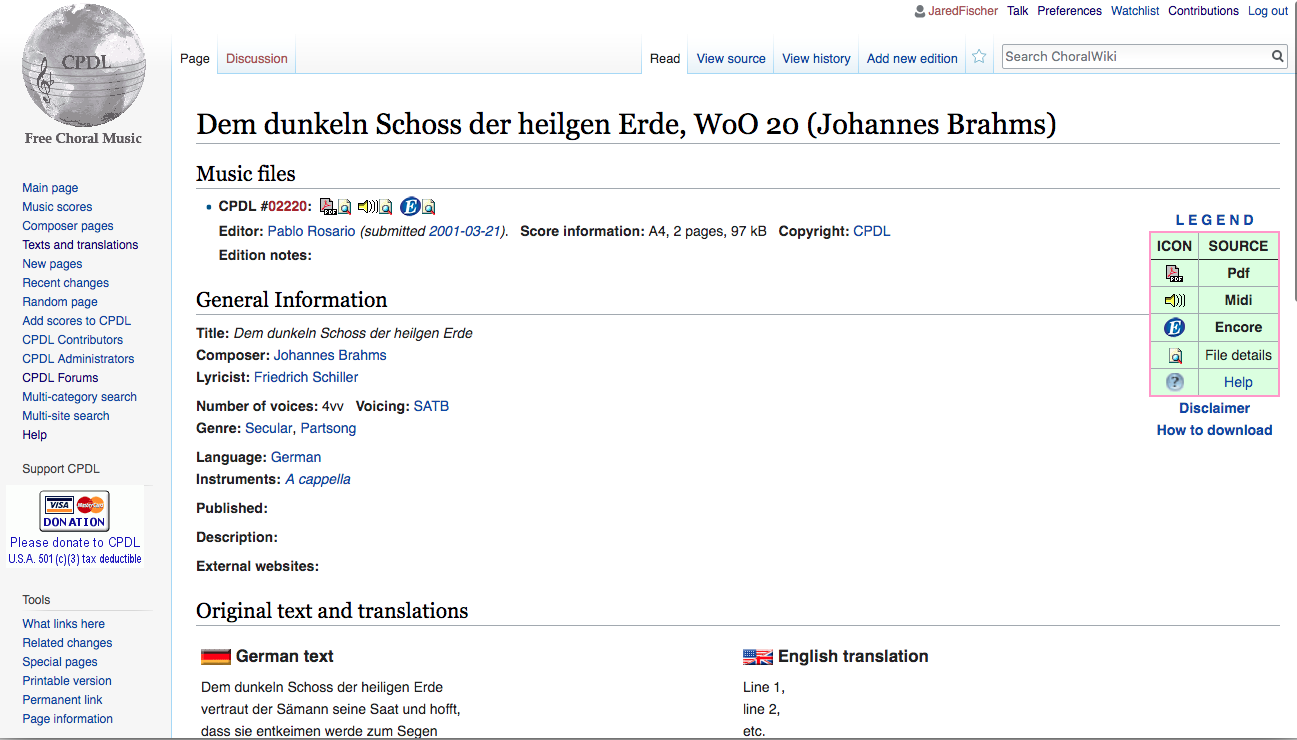Open the View history tab

[x=816, y=59]
